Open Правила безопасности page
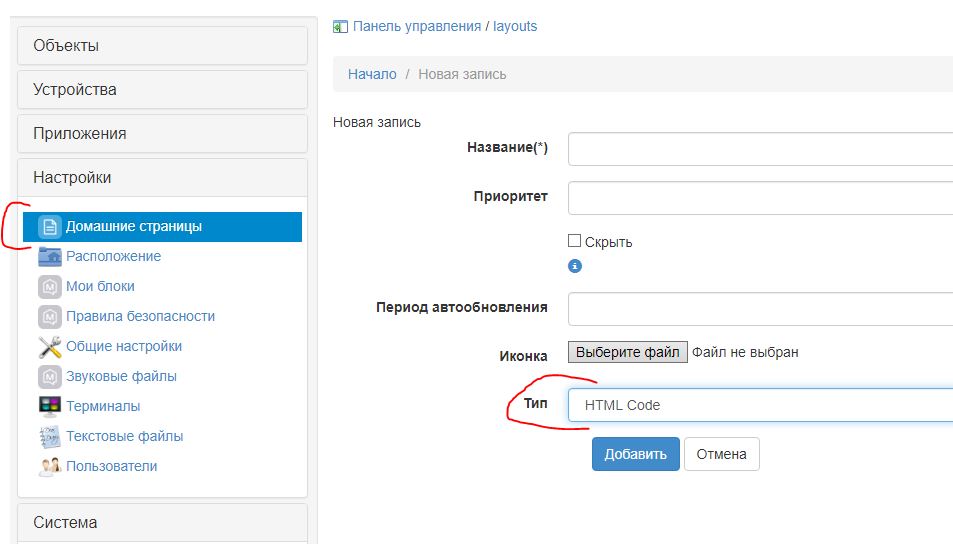This screenshot has height=544, width=953. point(140,316)
